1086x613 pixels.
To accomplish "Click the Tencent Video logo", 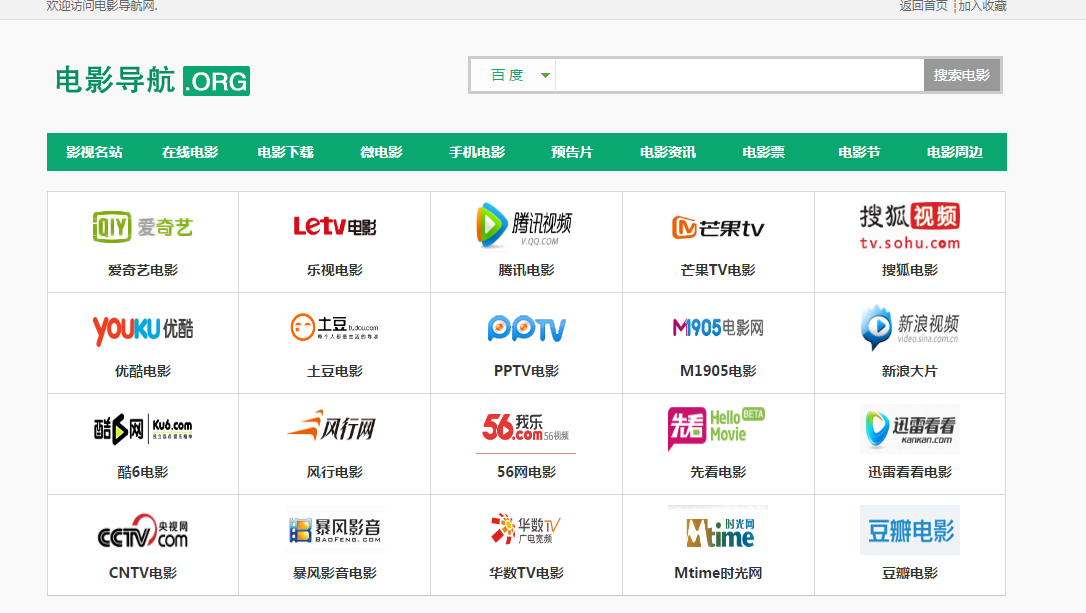I will 526,226.
